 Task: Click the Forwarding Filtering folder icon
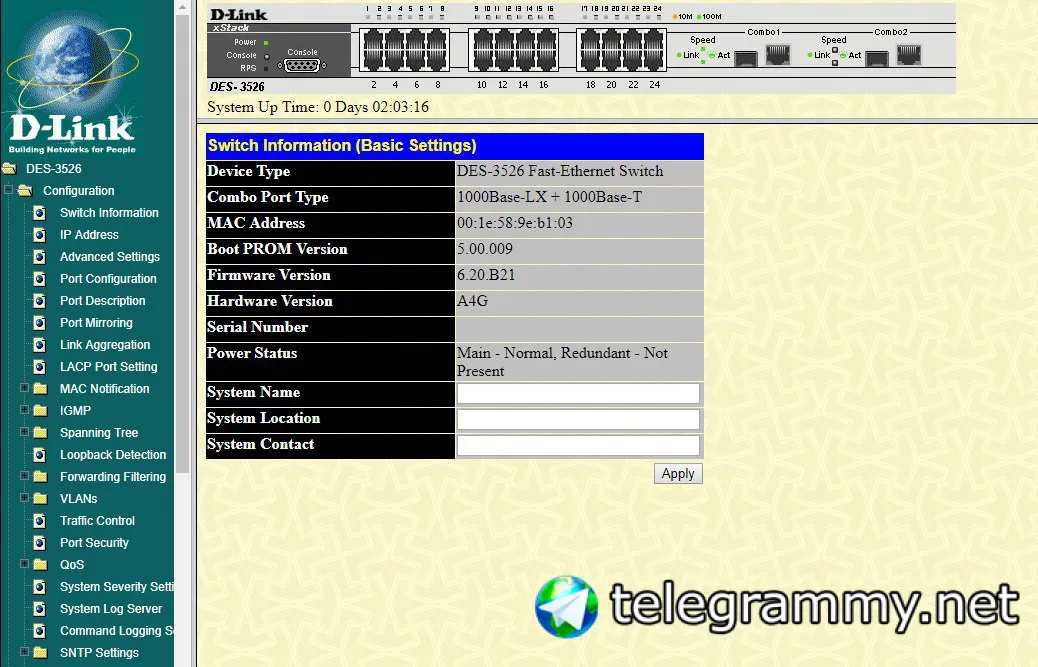click(x=40, y=476)
